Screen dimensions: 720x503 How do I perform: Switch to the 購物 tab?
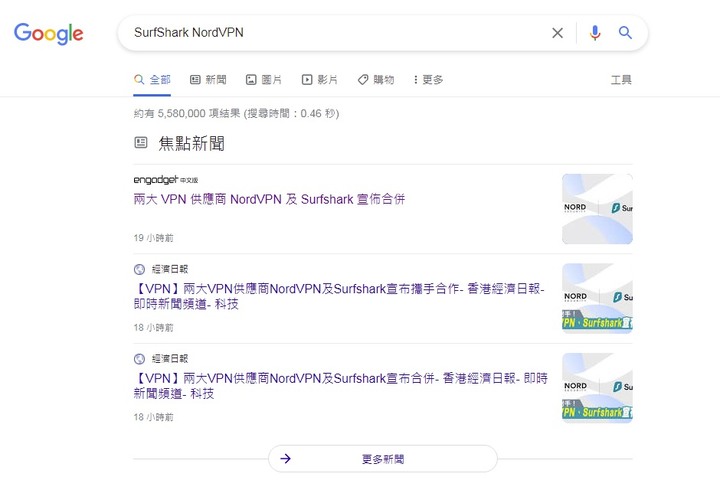coord(376,80)
